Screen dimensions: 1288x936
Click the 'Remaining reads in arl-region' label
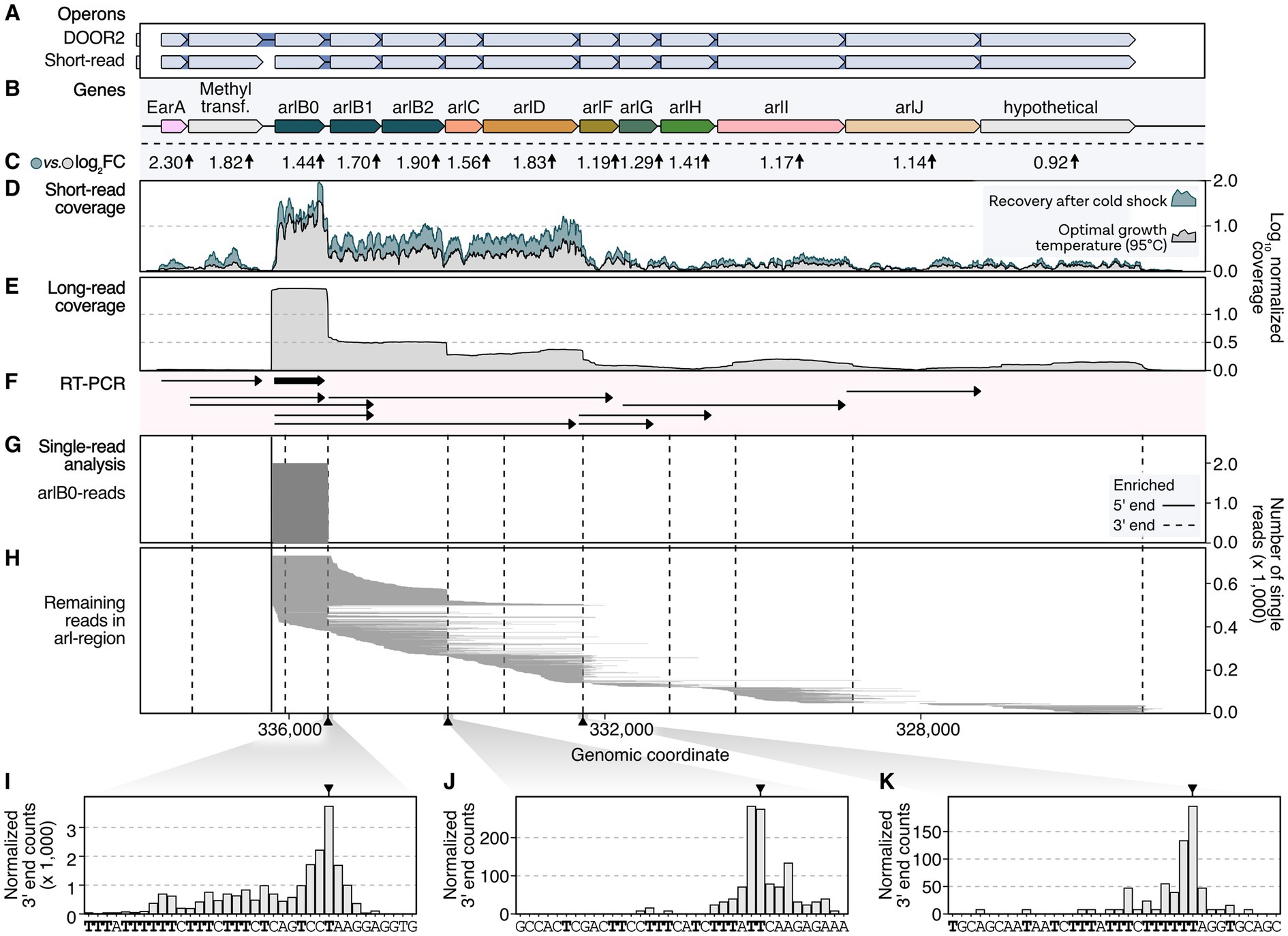[85, 620]
